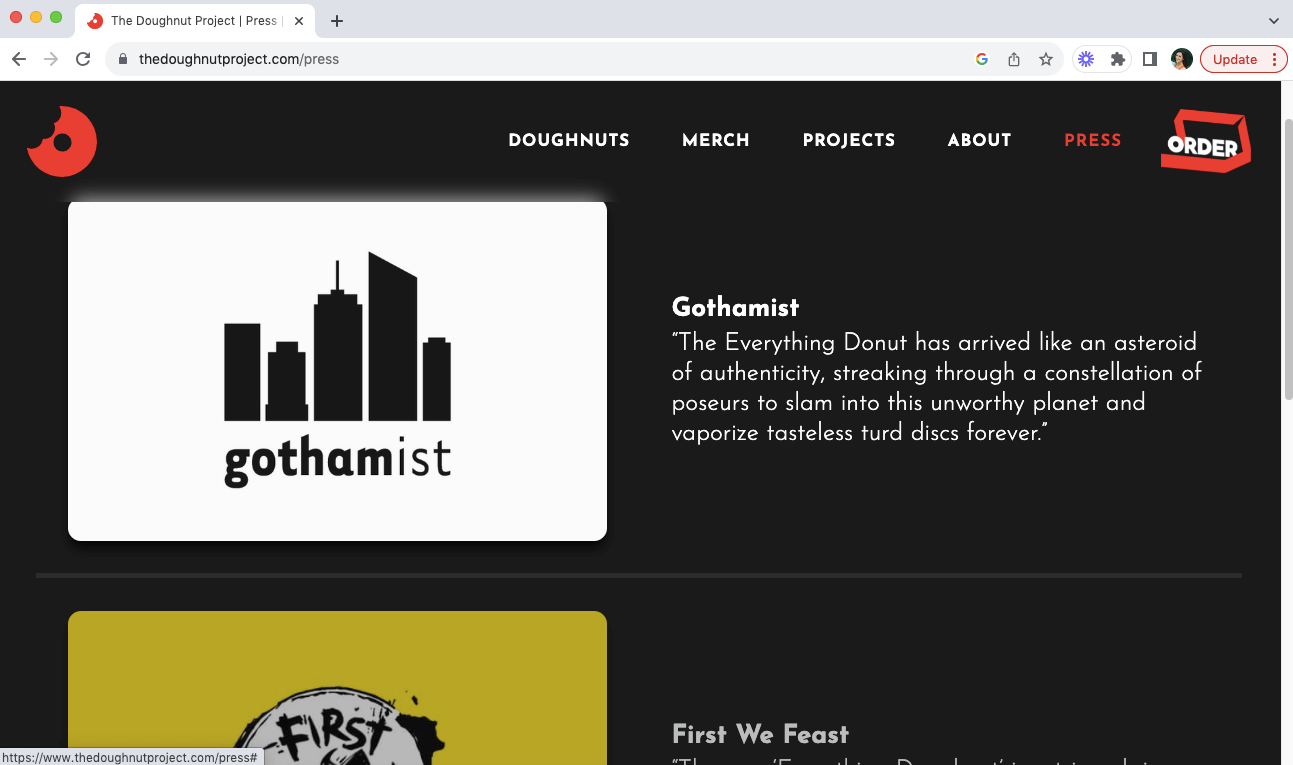Click the Gothamist quote about Everything Donut

pos(937,388)
